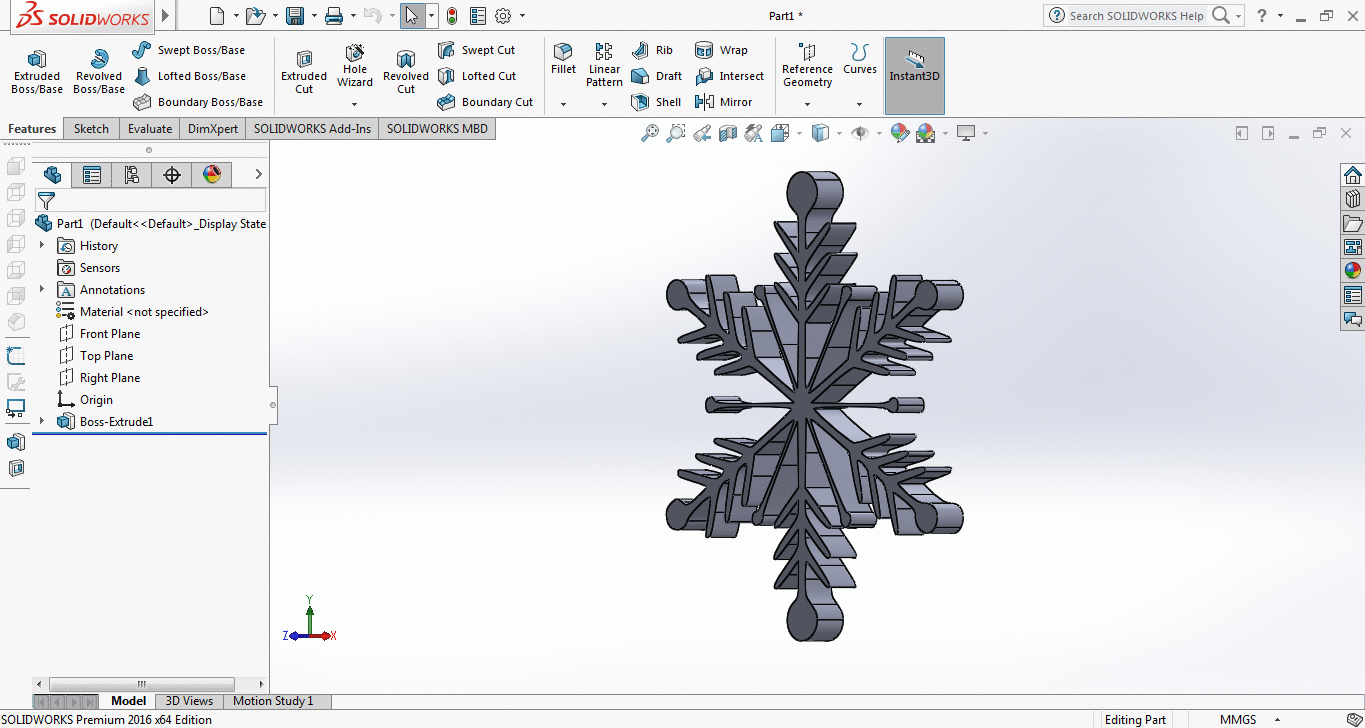This screenshot has width=1365, height=728.
Task: Choose Swept Cut
Action: tap(477, 50)
